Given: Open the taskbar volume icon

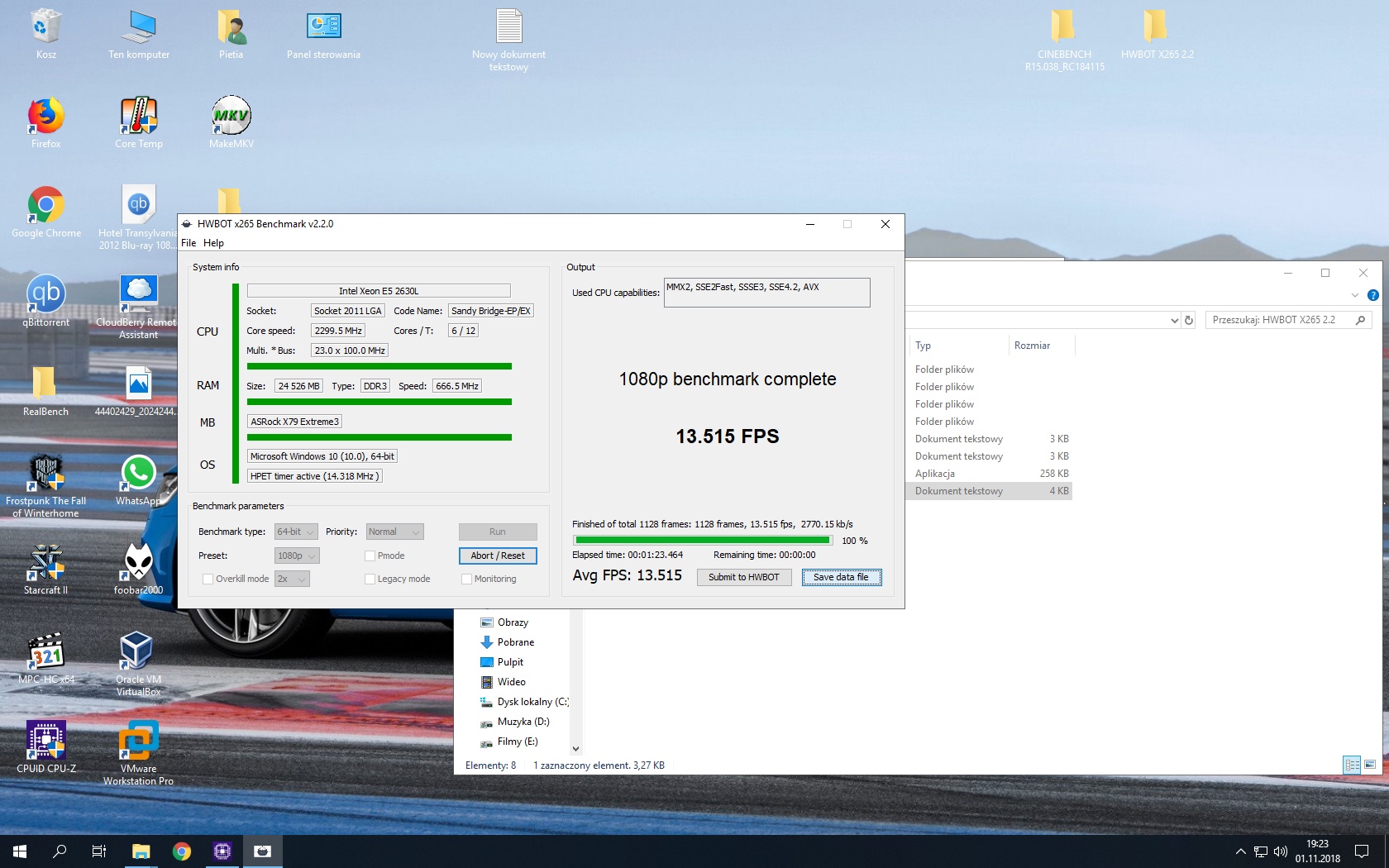Looking at the screenshot, I should 1281,851.
